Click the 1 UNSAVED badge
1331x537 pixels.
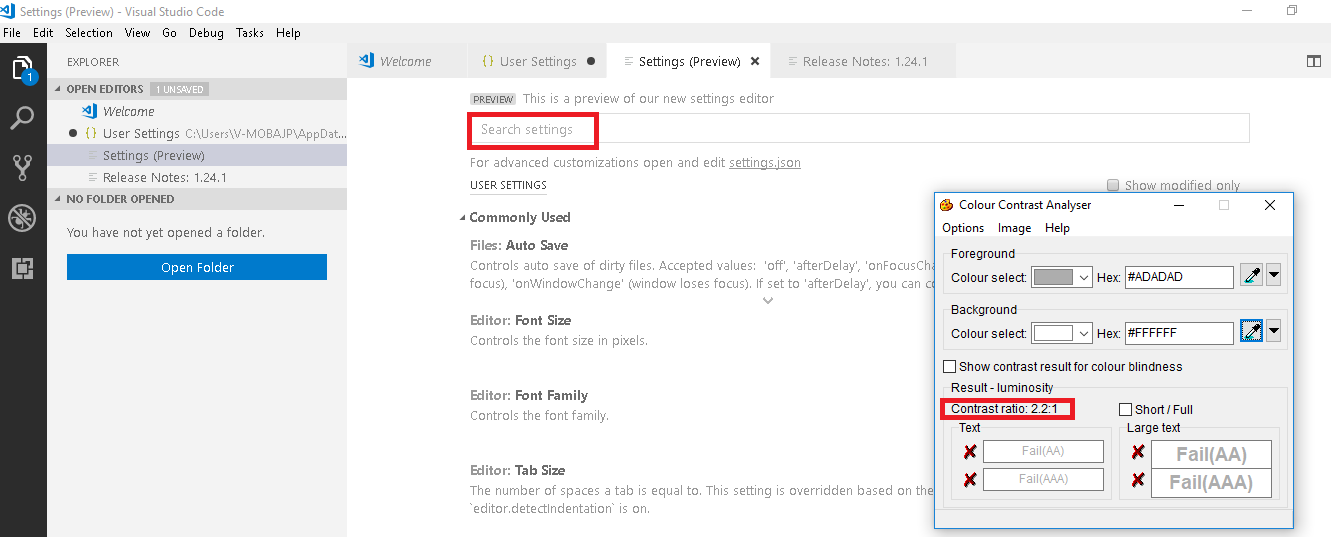click(x=179, y=89)
